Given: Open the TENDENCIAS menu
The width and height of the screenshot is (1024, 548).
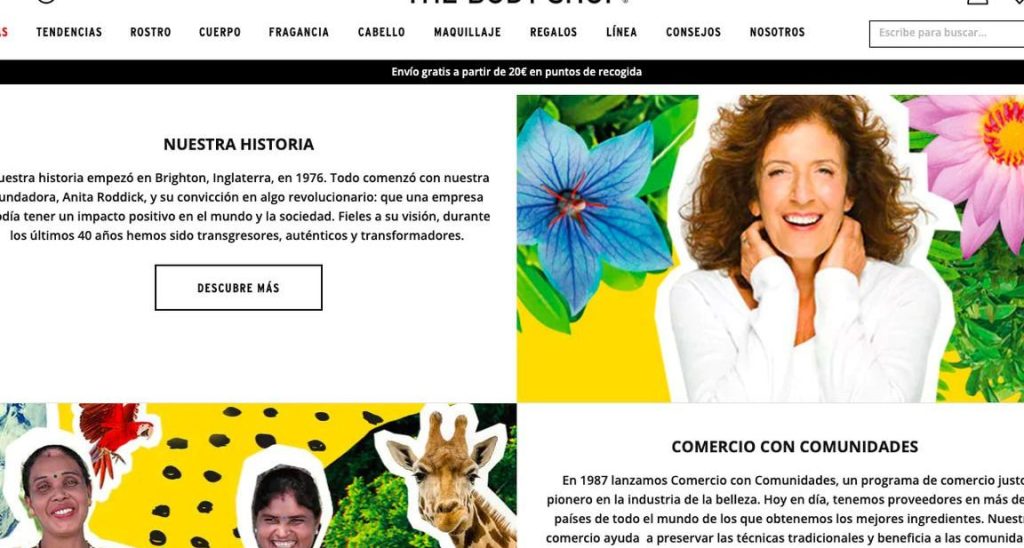Looking at the screenshot, I should (x=69, y=32).
